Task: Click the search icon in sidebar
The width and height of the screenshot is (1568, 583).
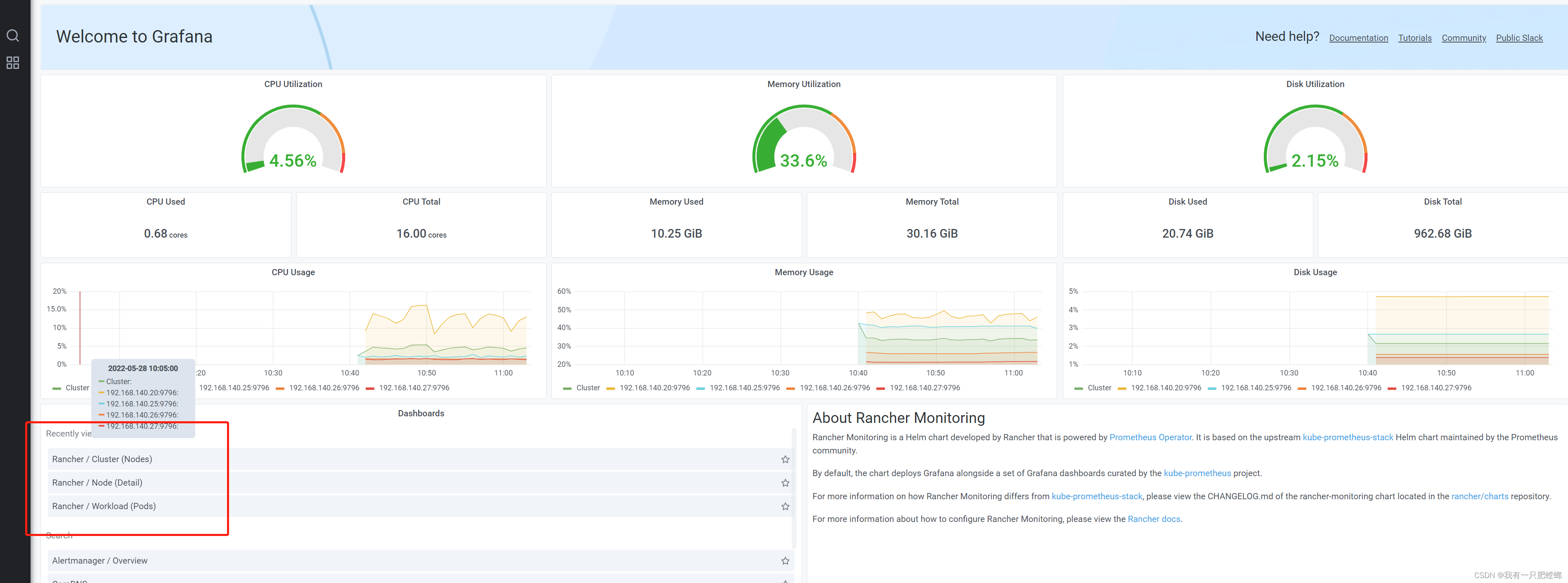Action: (13, 35)
